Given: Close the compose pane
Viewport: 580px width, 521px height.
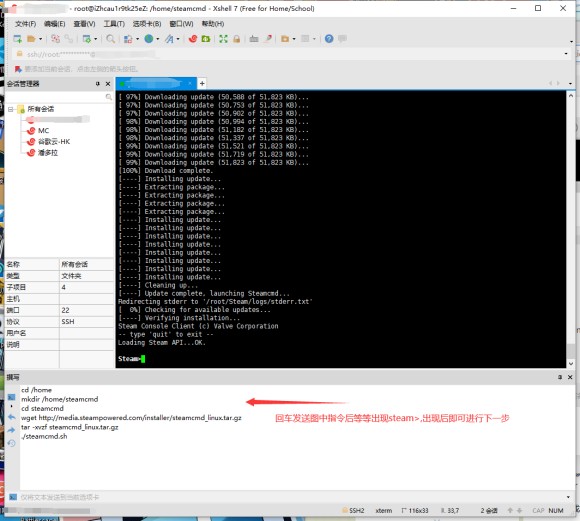Looking at the screenshot, I should tap(570, 377).
